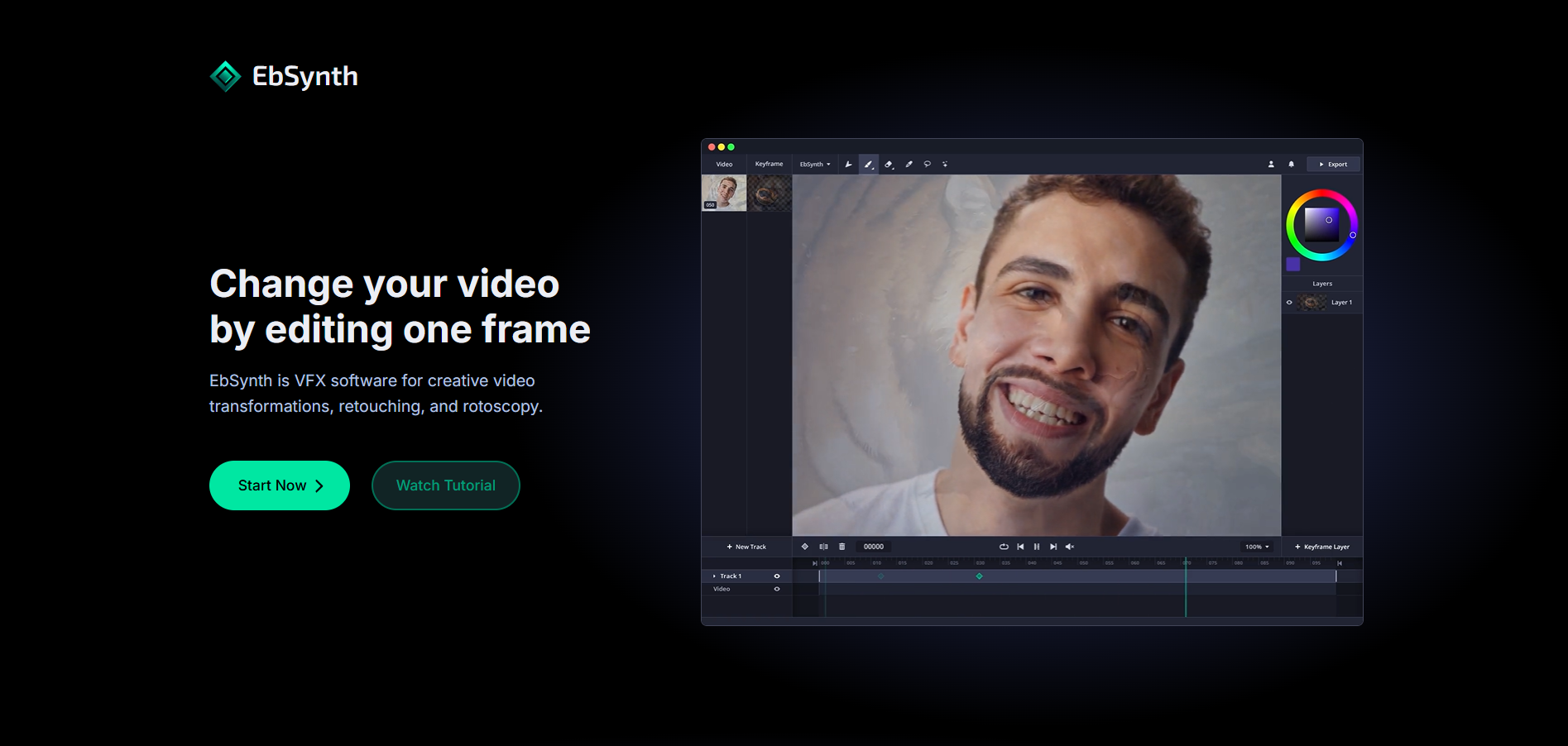Open the 100% zoom dropdown

tap(1257, 547)
